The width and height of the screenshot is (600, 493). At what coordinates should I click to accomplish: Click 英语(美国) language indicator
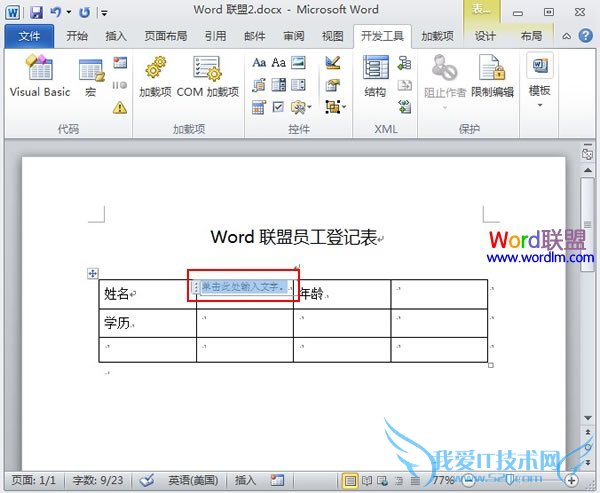coord(193,480)
